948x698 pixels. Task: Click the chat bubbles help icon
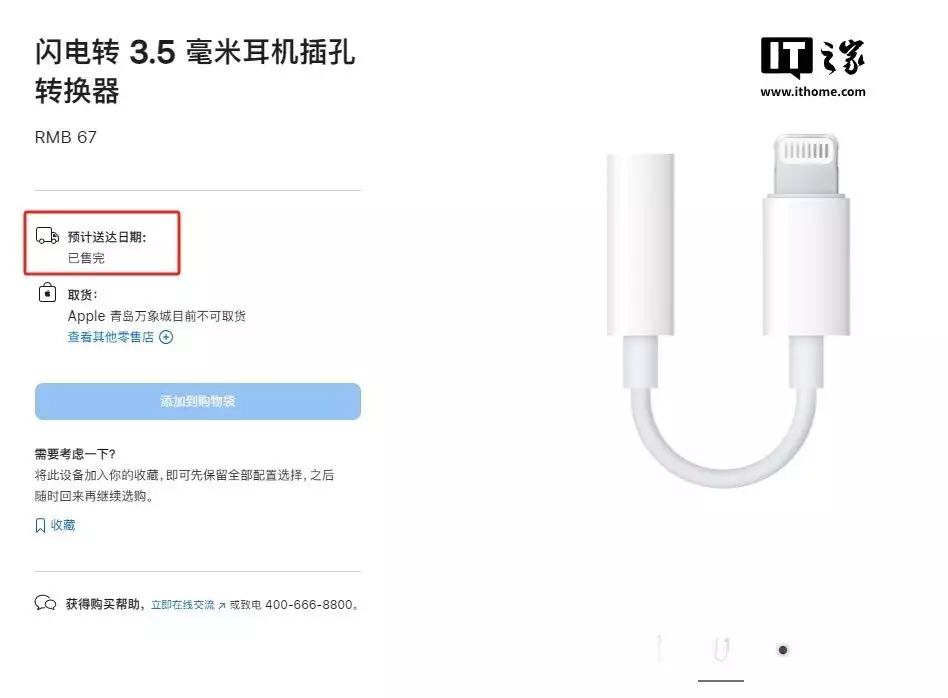45,603
